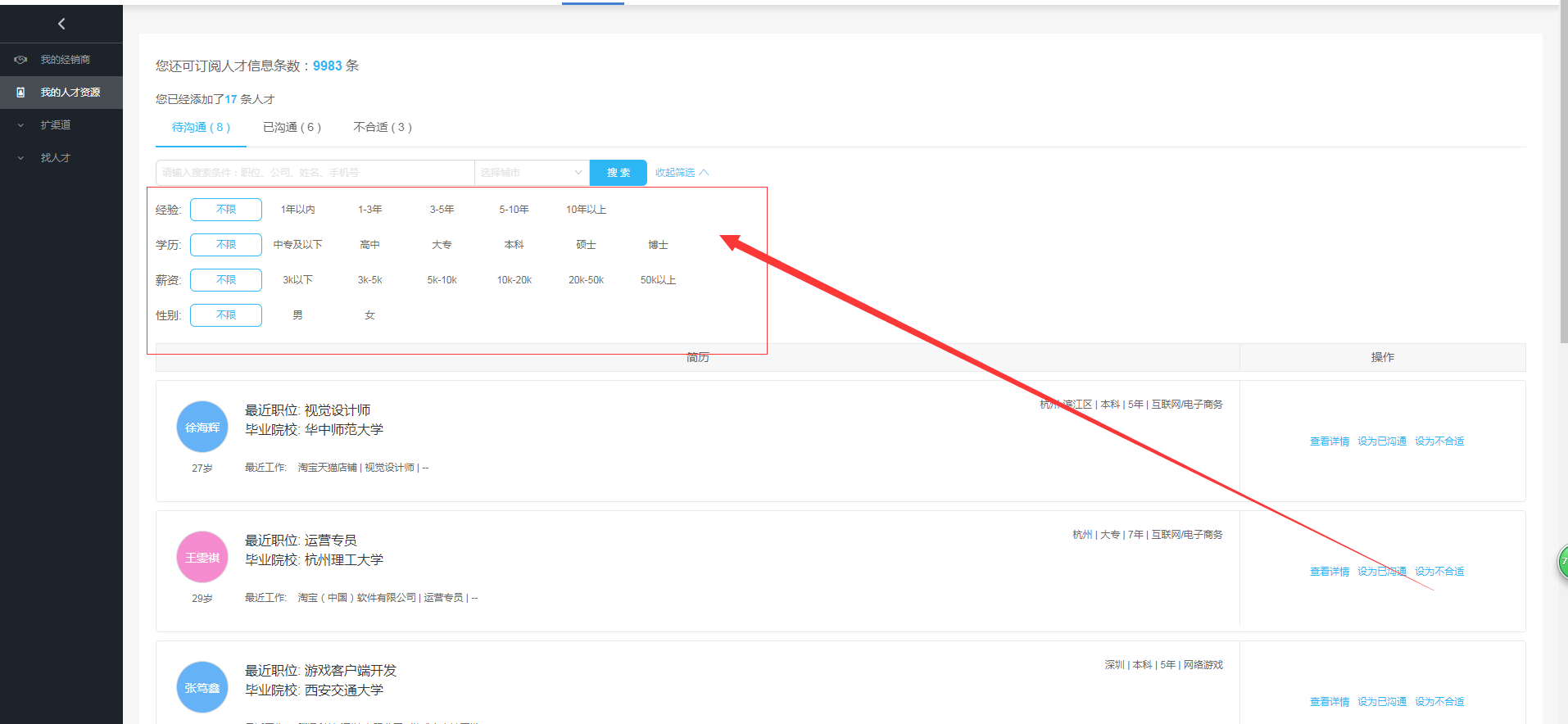Choose the 10k-20k salary filter
Image resolution: width=1568 pixels, height=724 pixels.
tap(514, 280)
